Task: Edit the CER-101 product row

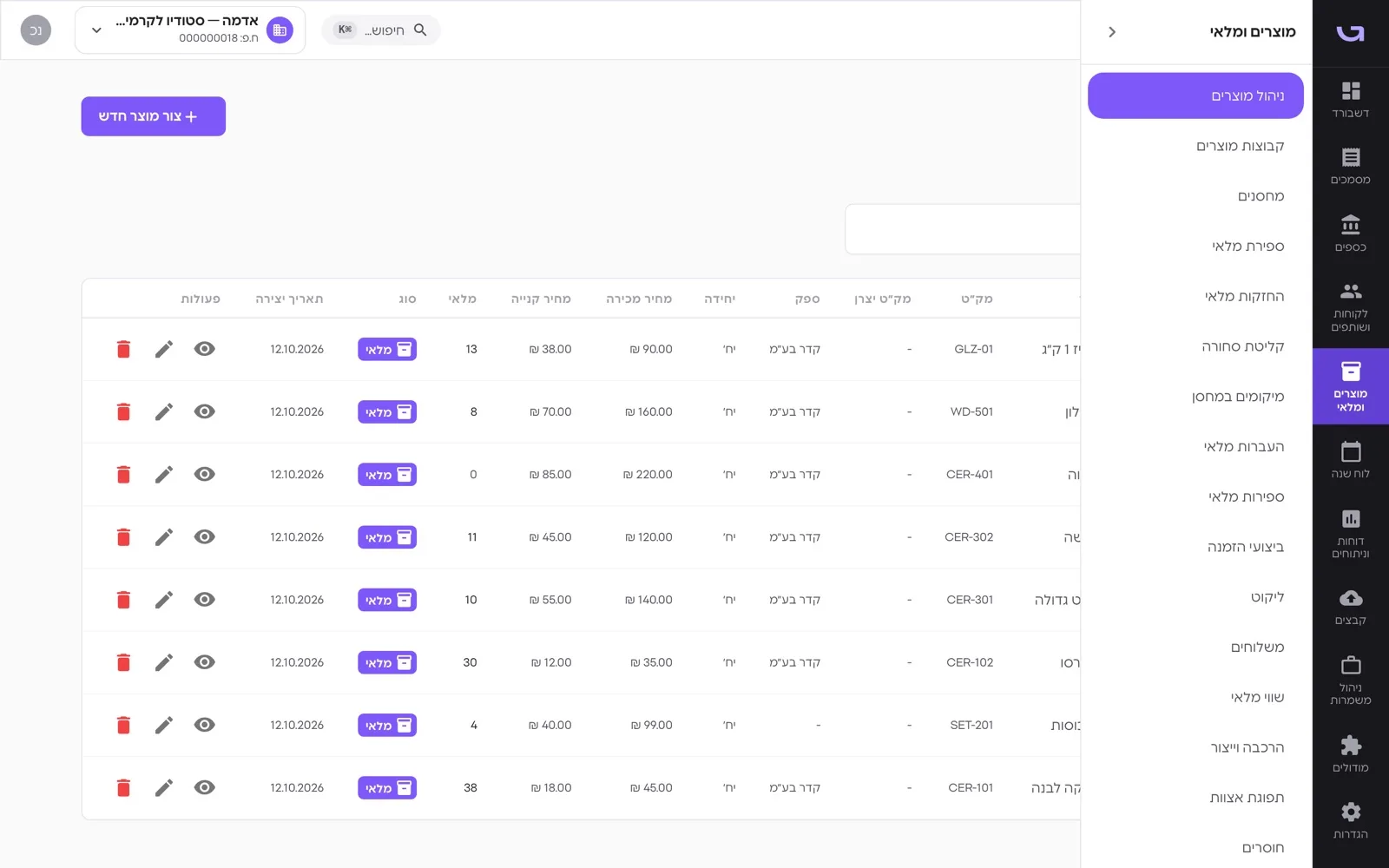Action: [x=164, y=787]
